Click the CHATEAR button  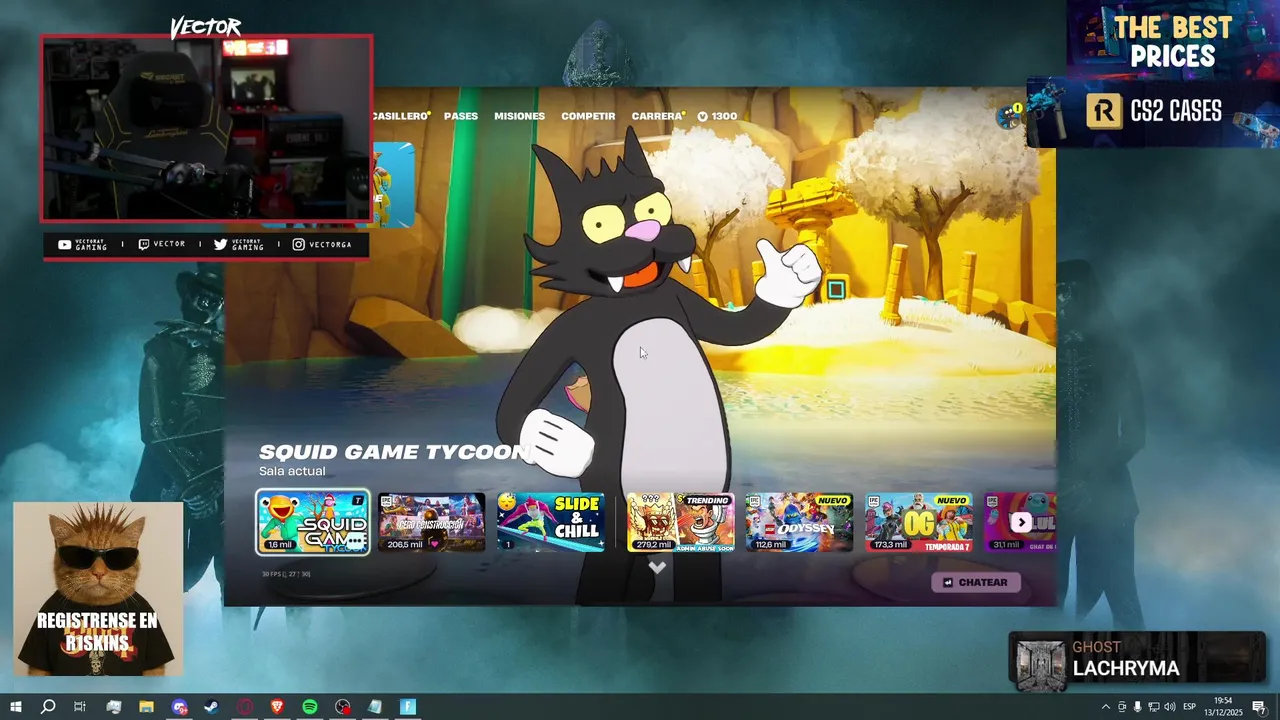[x=976, y=582]
